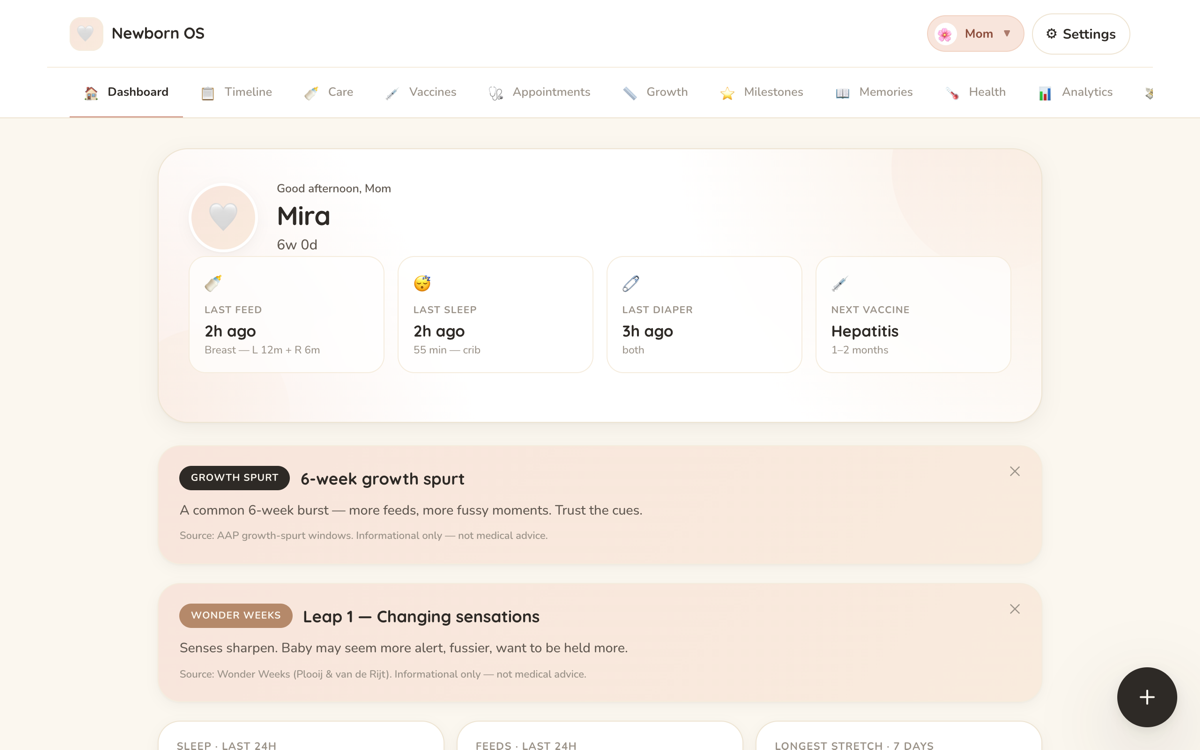Open the Next Vaccine Hepatitis card
Image resolution: width=1200 pixels, height=750 pixels.
[913, 315]
